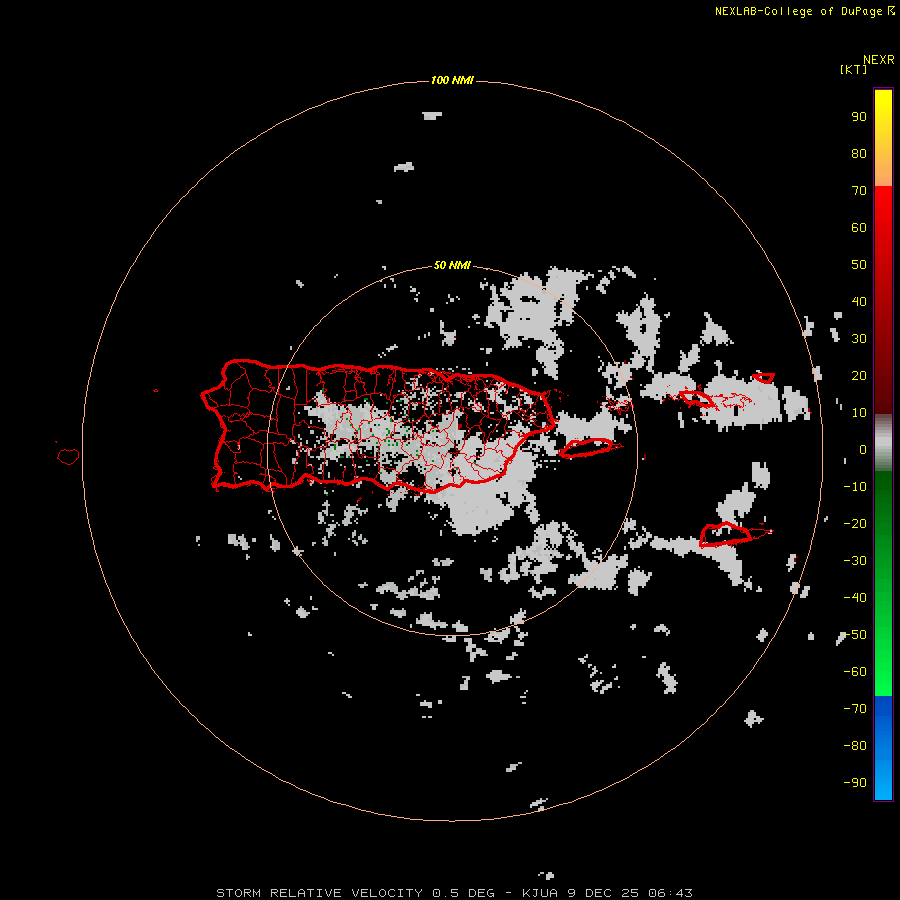The width and height of the screenshot is (900, 900).
Task: Click the NEXR label above the color scale
Action: [879, 60]
